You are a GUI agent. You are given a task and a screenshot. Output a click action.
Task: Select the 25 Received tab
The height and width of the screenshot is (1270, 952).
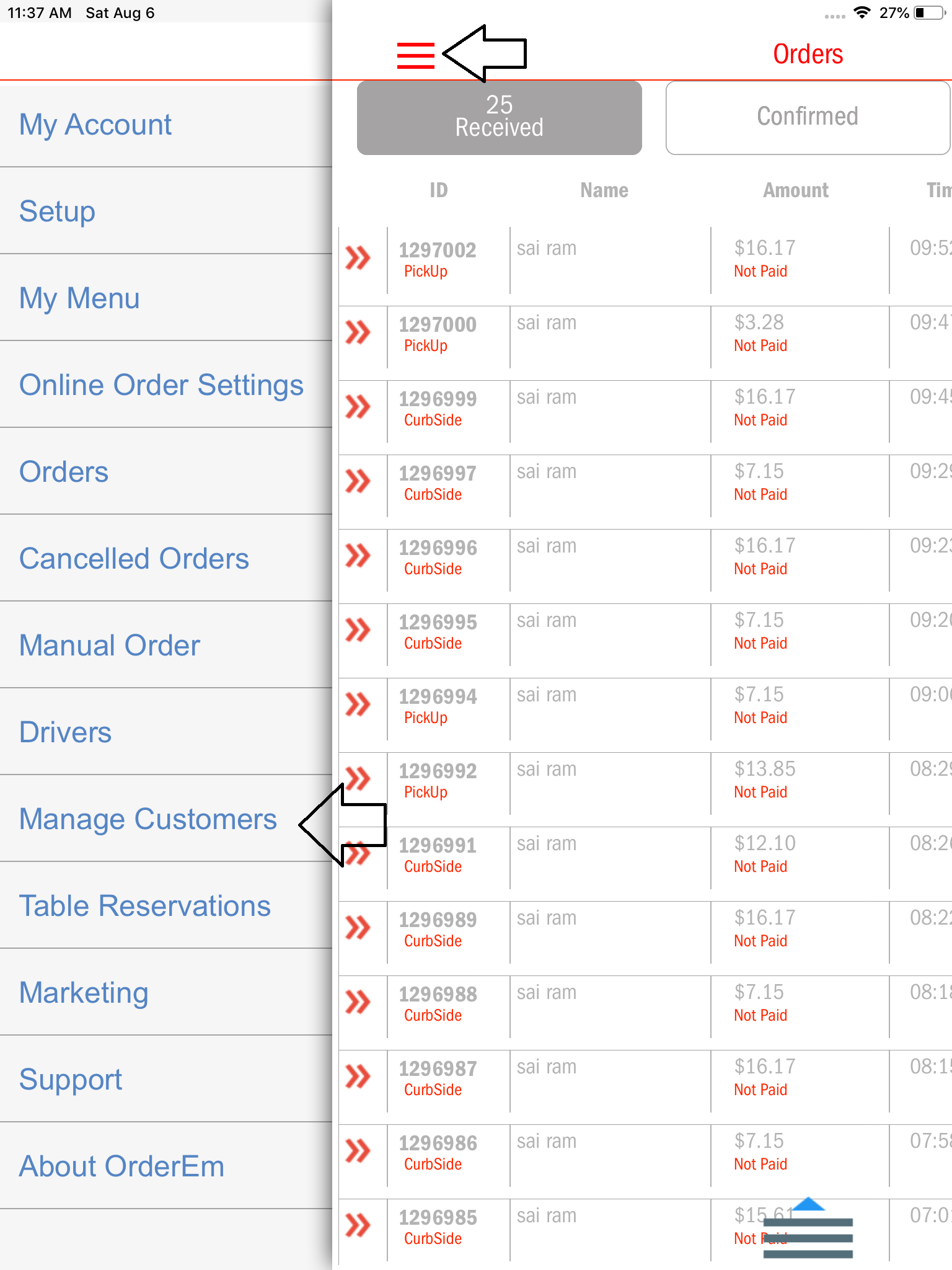coord(499,117)
